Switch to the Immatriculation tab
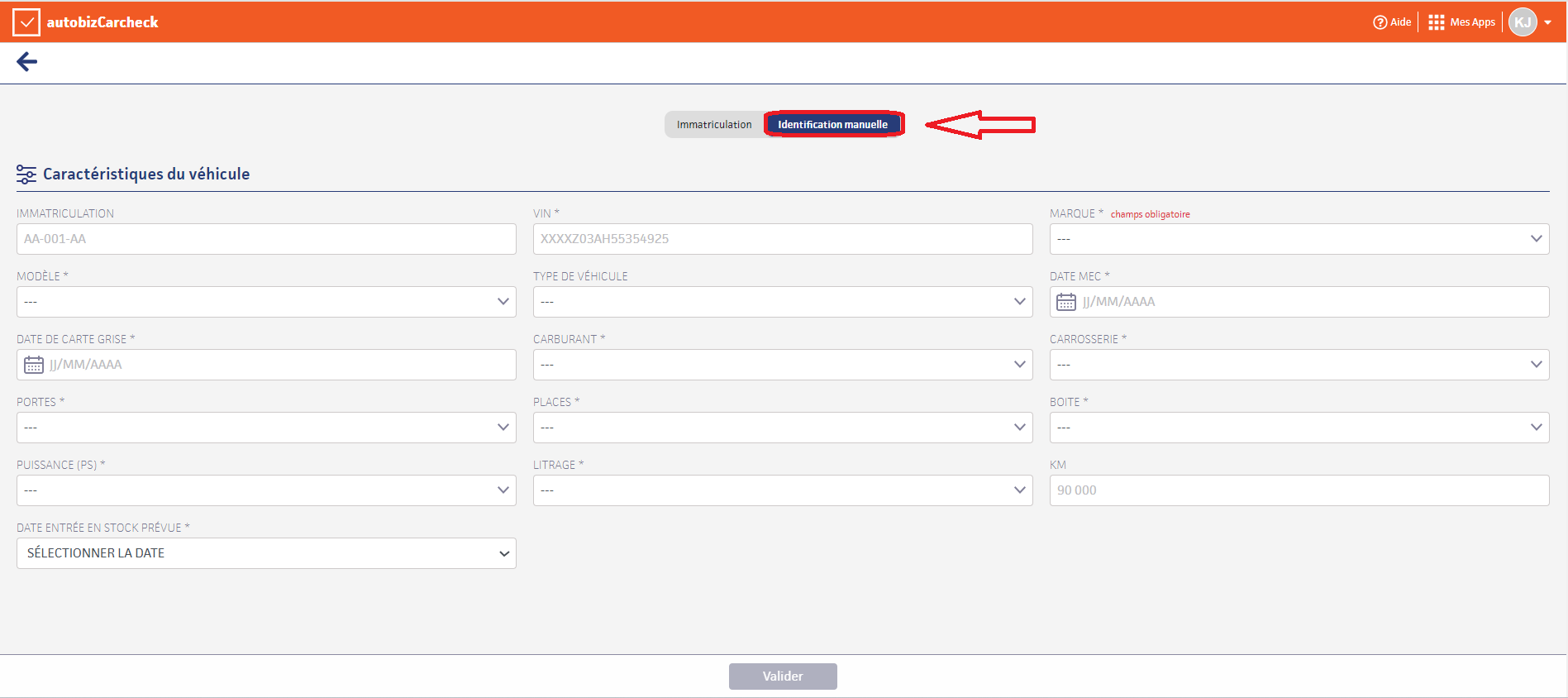The width and height of the screenshot is (1568, 698). pos(714,125)
